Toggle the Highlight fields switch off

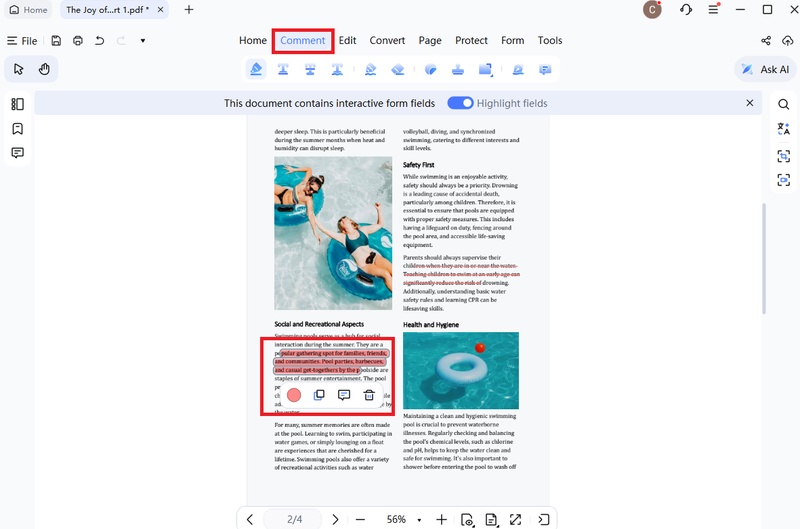(x=460, y=103)
